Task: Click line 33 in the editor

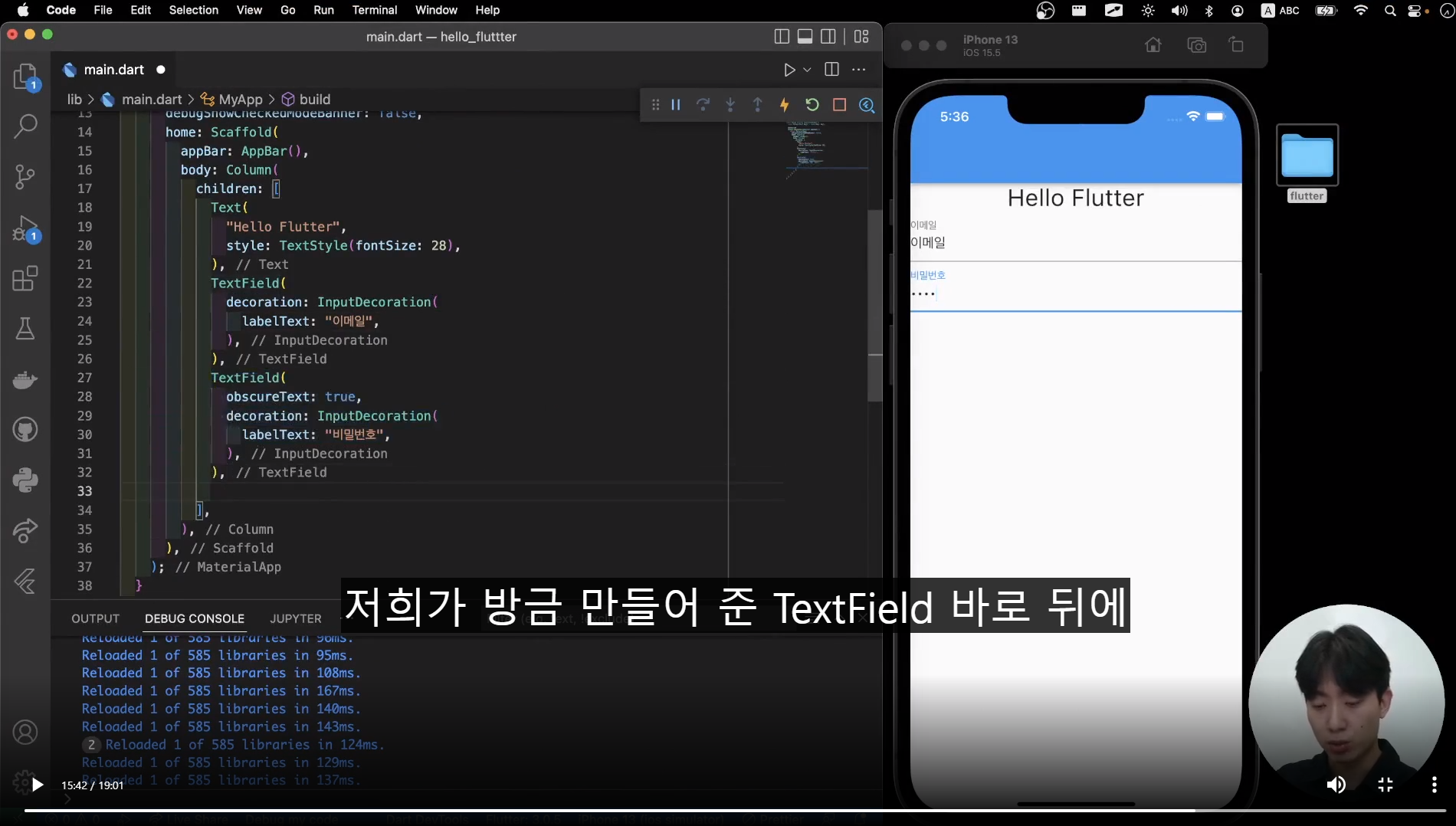Action: point(452,491)
